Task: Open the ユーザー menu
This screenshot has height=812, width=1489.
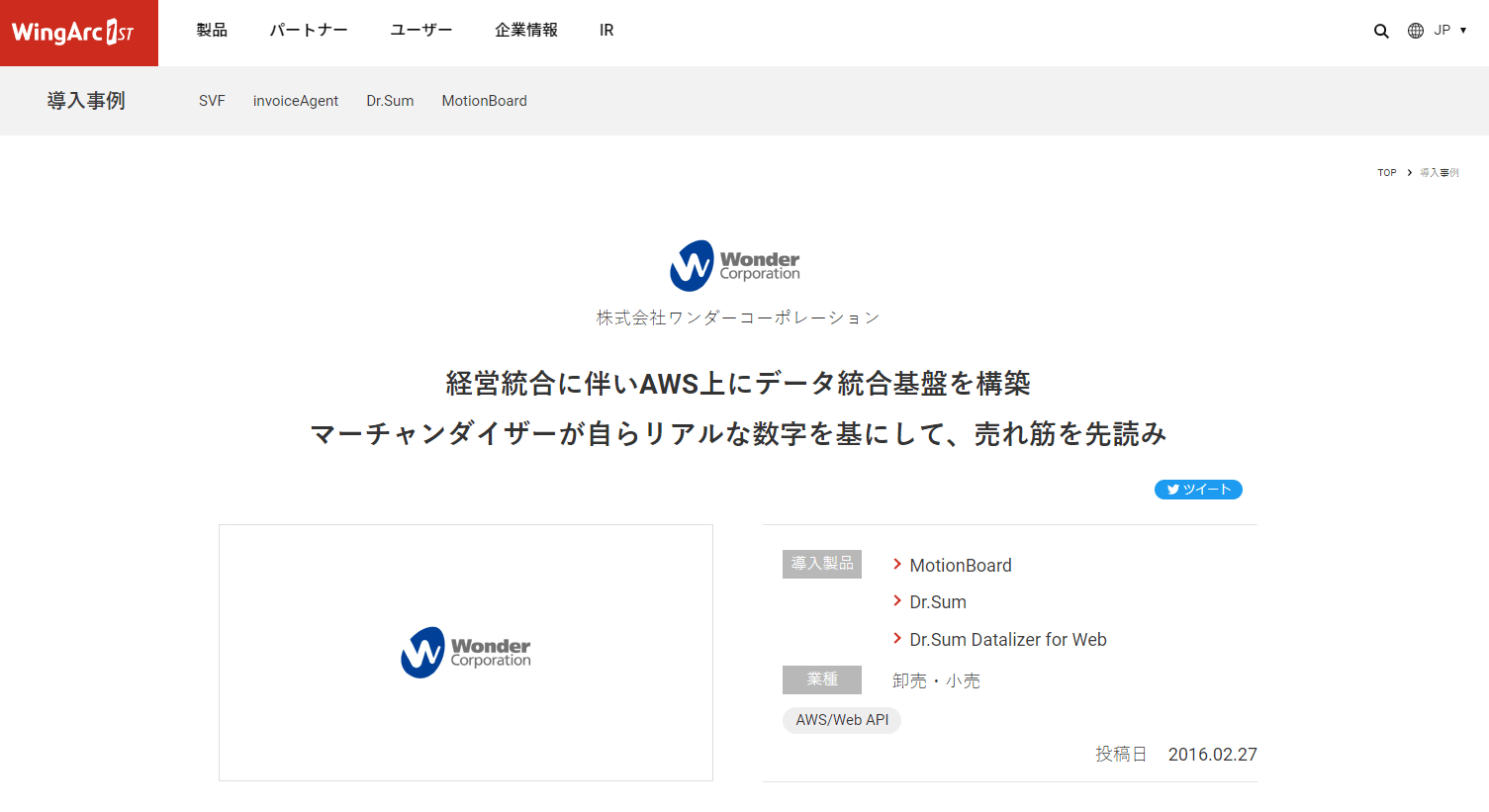Action: pos(421,30)
